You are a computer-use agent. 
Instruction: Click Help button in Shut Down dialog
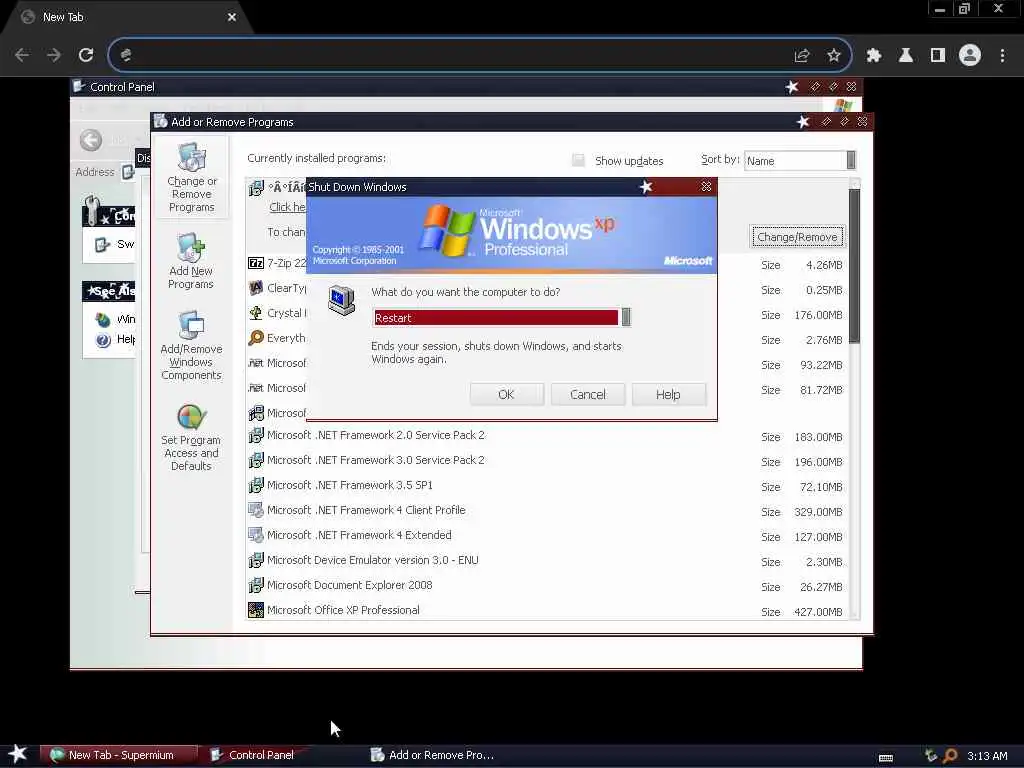click(x=668, y=394)
